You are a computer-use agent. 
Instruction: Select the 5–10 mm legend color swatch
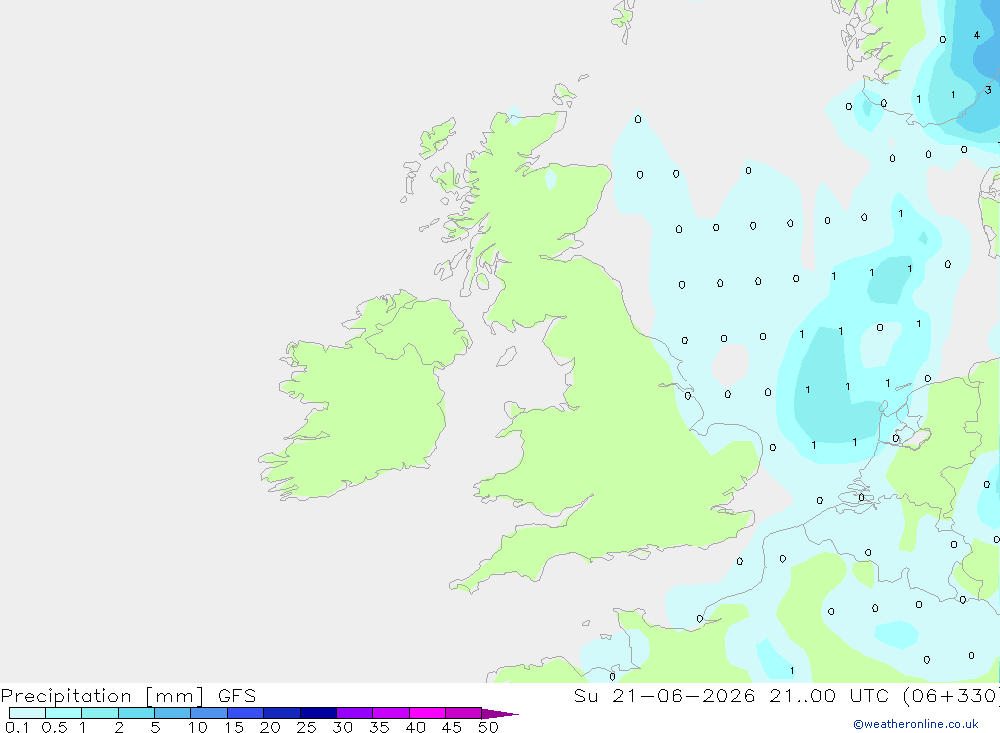[173, 713]
